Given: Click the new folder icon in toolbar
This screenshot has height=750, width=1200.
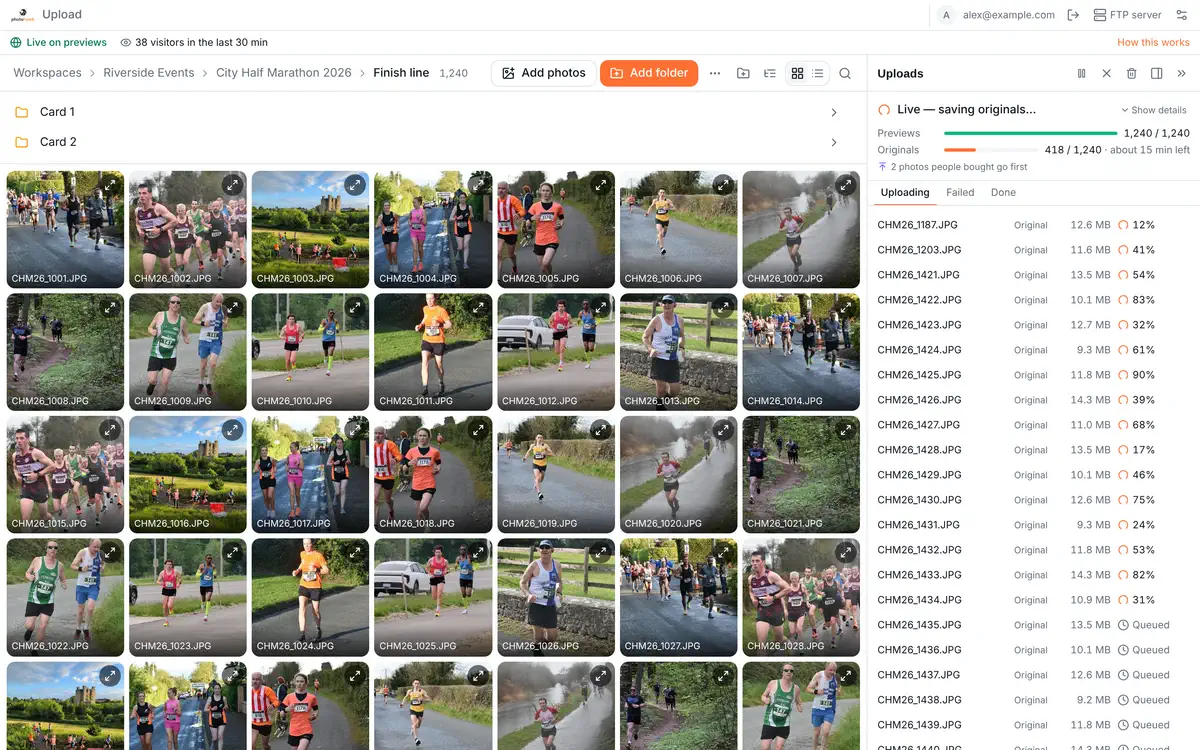Looking at the screenshot, I should point(743,73).
